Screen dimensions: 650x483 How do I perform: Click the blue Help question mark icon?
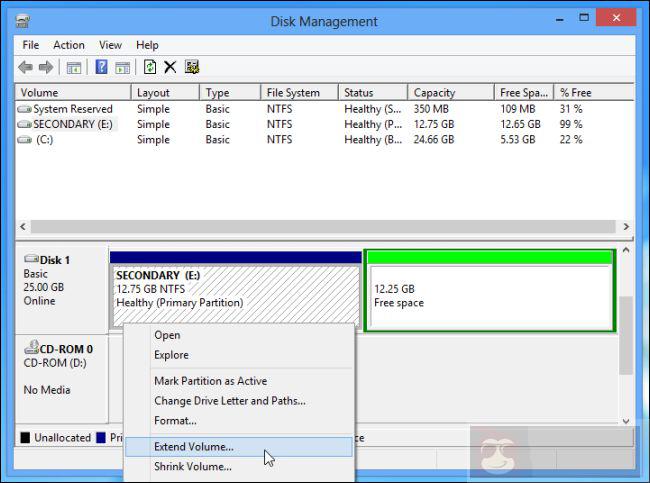[x=101, y=67]
